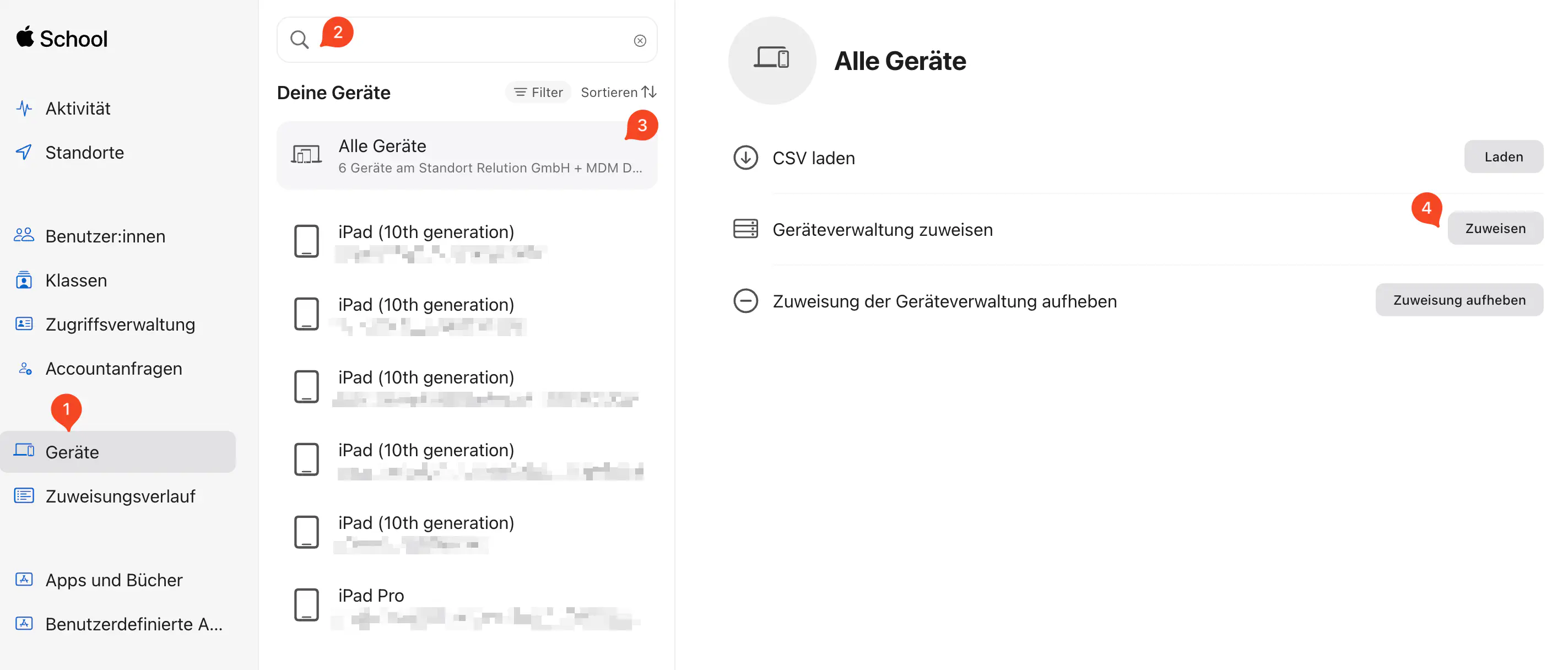The image size is (1568, 670).
Task: Click the CSV laden download icon
Action: (x=745, y=158)
